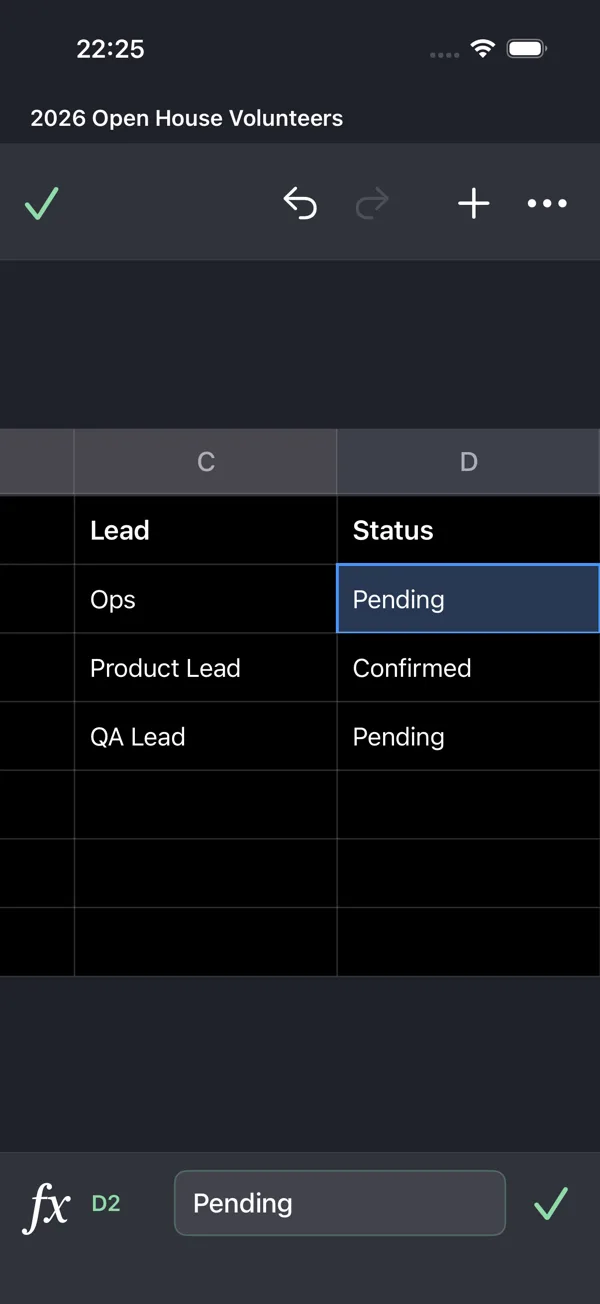Undo the last action

[x=300, y=204]
